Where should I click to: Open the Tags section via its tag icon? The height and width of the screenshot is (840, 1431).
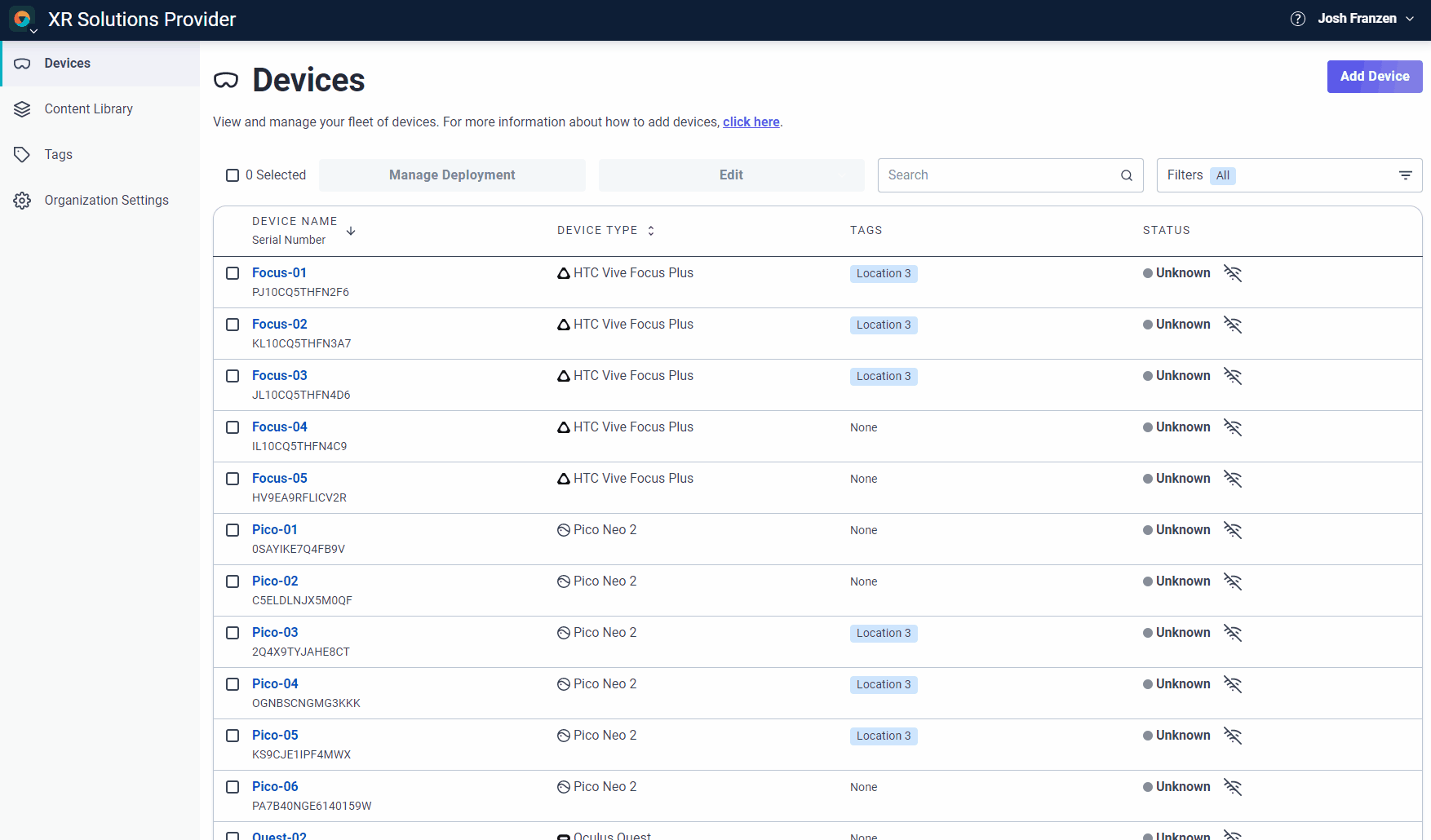[x=22, y=154]
